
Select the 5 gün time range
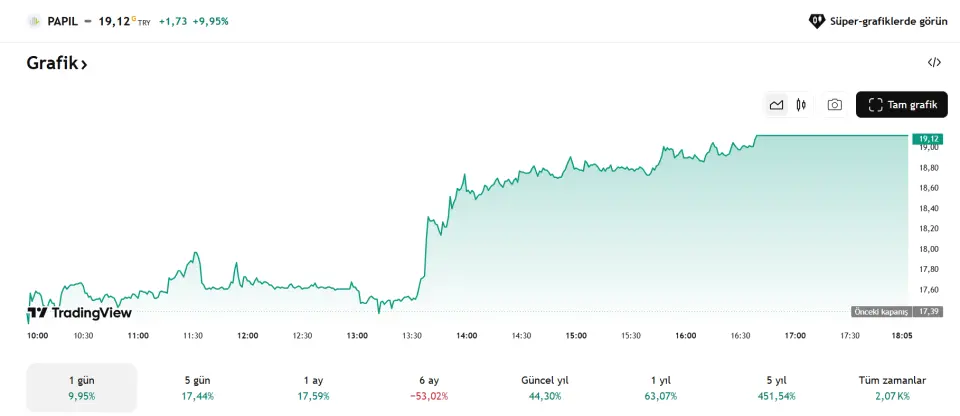(198, 387)
